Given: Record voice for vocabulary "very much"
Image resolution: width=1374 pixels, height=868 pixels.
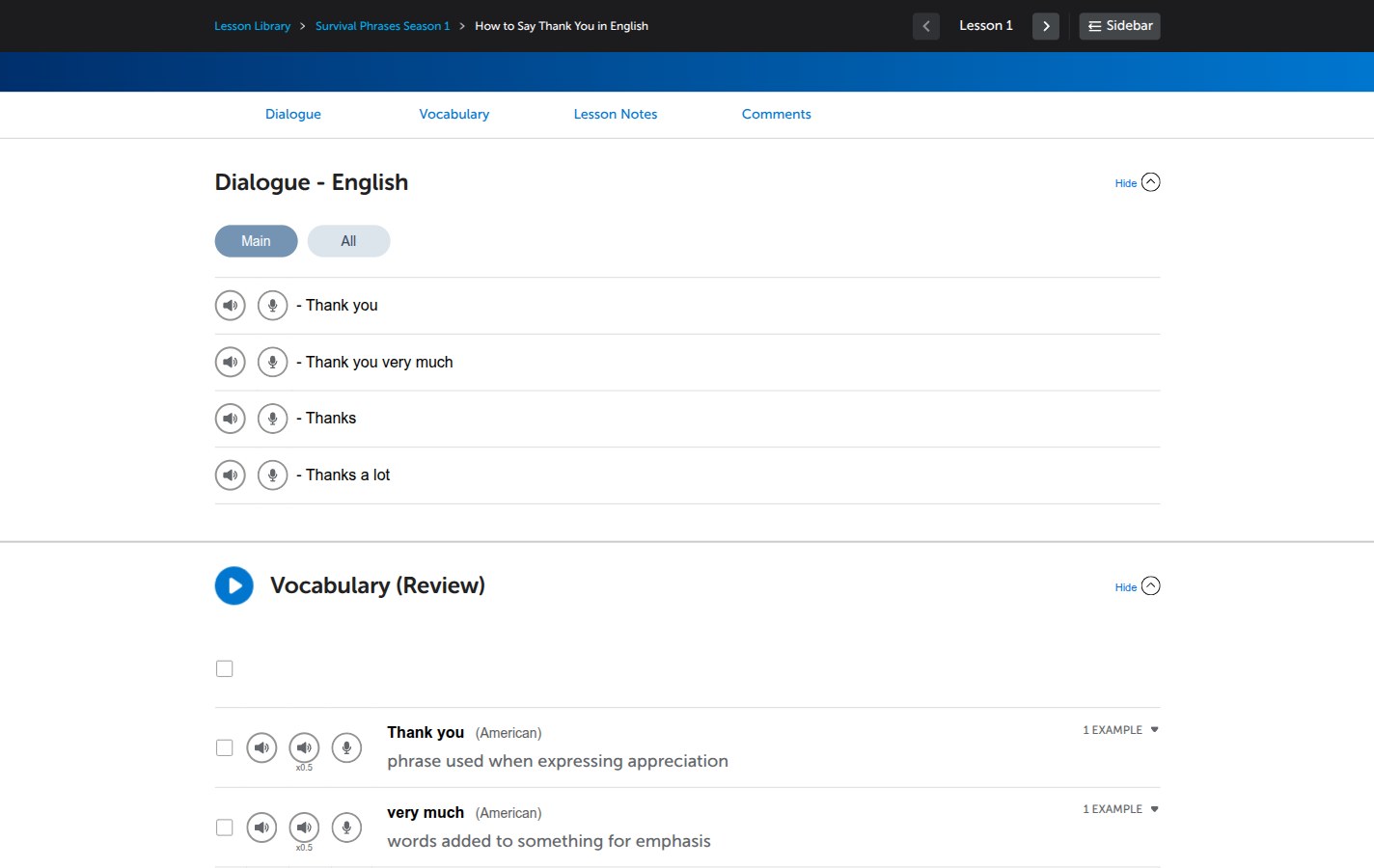Looking at the screenshot, I should point(346,827).
